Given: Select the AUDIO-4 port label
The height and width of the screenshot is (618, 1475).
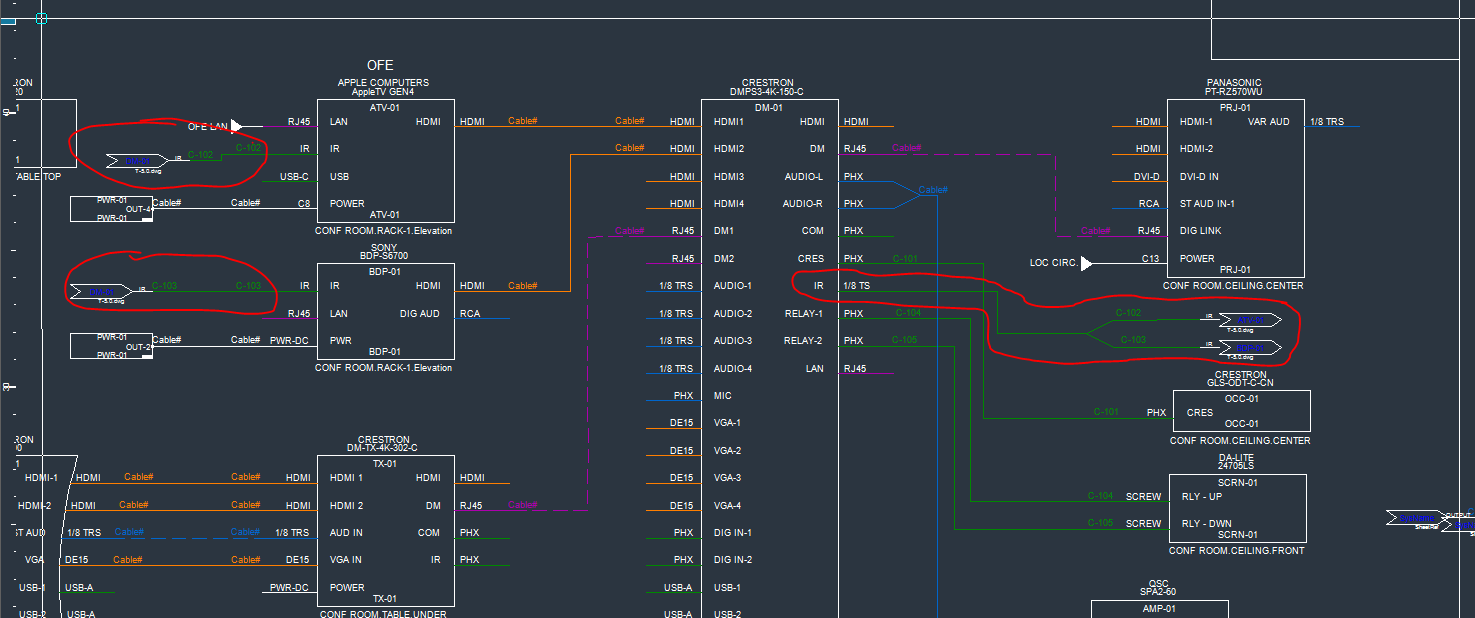Looking at the screenshot, I should pos(733,368).
